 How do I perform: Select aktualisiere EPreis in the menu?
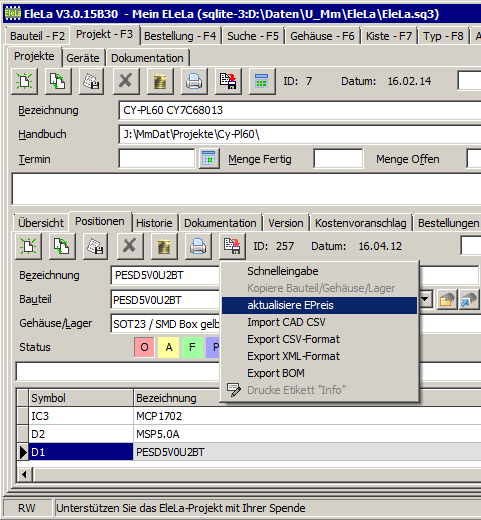[319, 305]
